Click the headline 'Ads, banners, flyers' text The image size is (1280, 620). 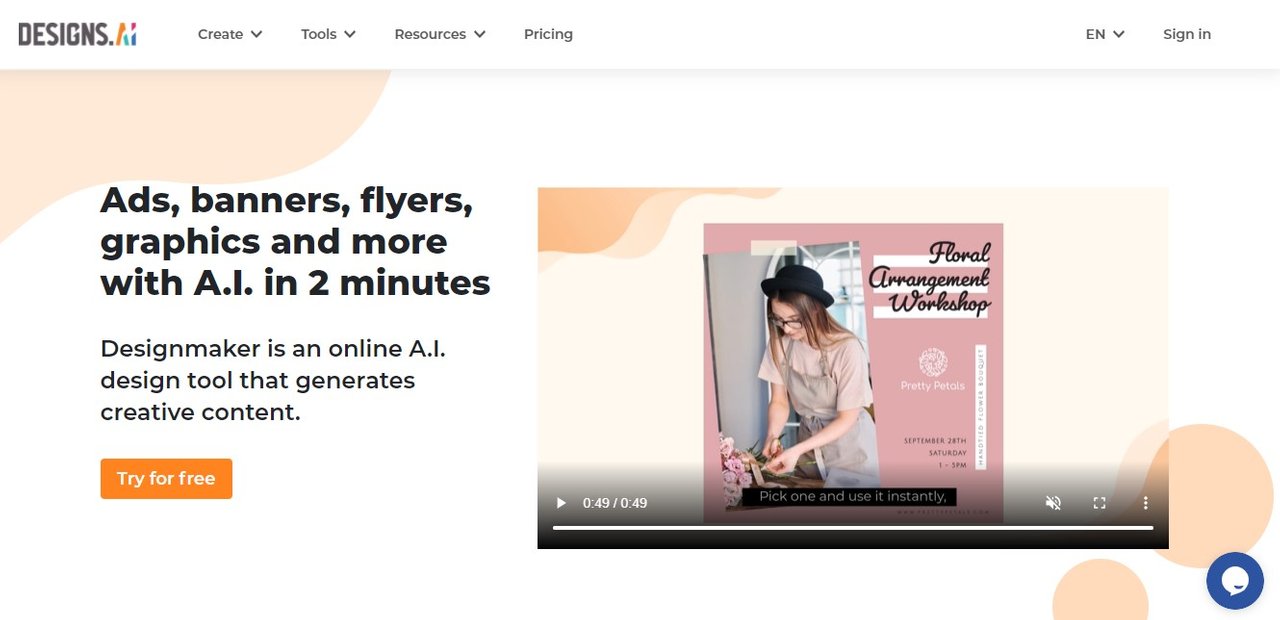point(296,241)
